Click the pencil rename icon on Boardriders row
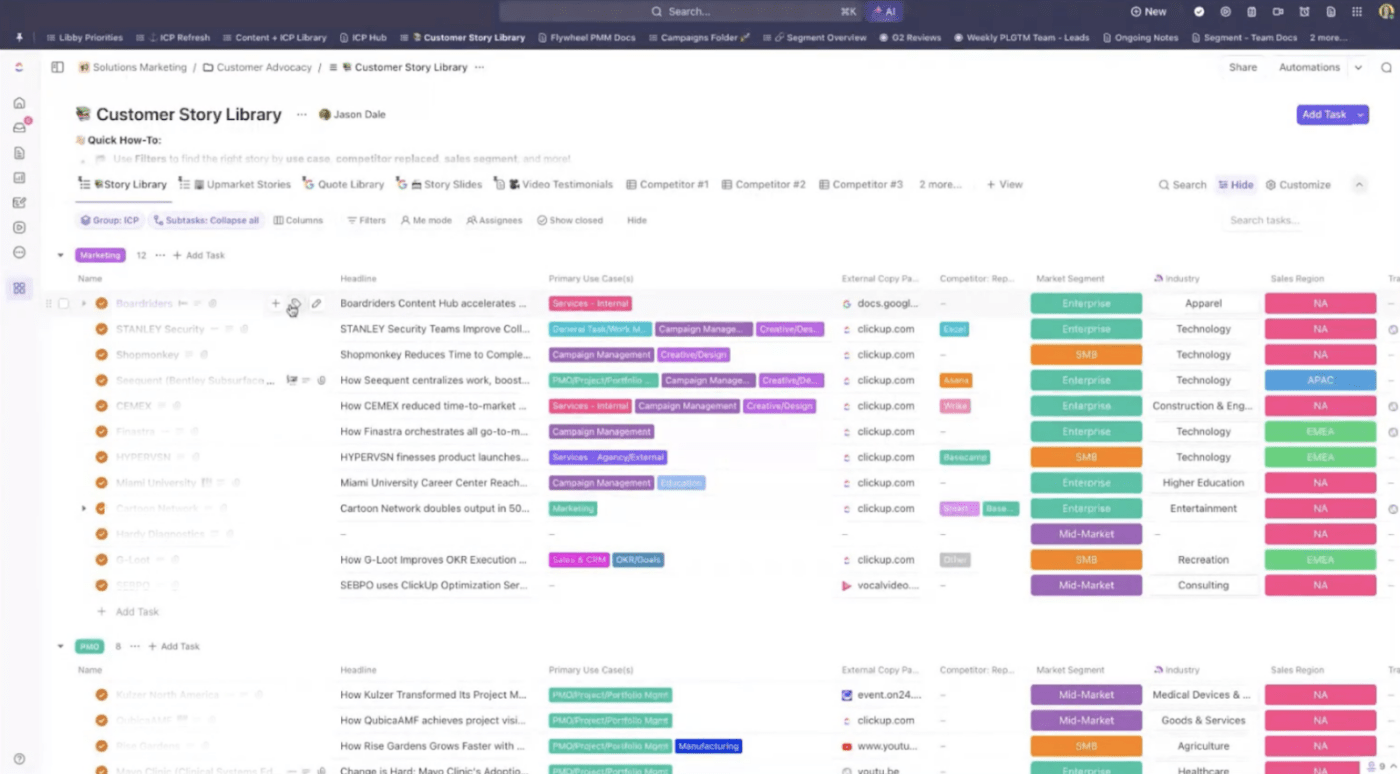The image size is (1400, 774). [x=316, y=303]
